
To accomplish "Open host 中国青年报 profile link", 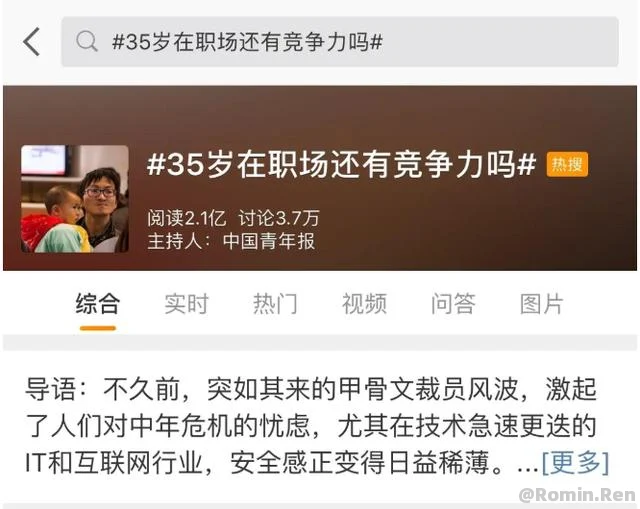I will coord(269,241).
